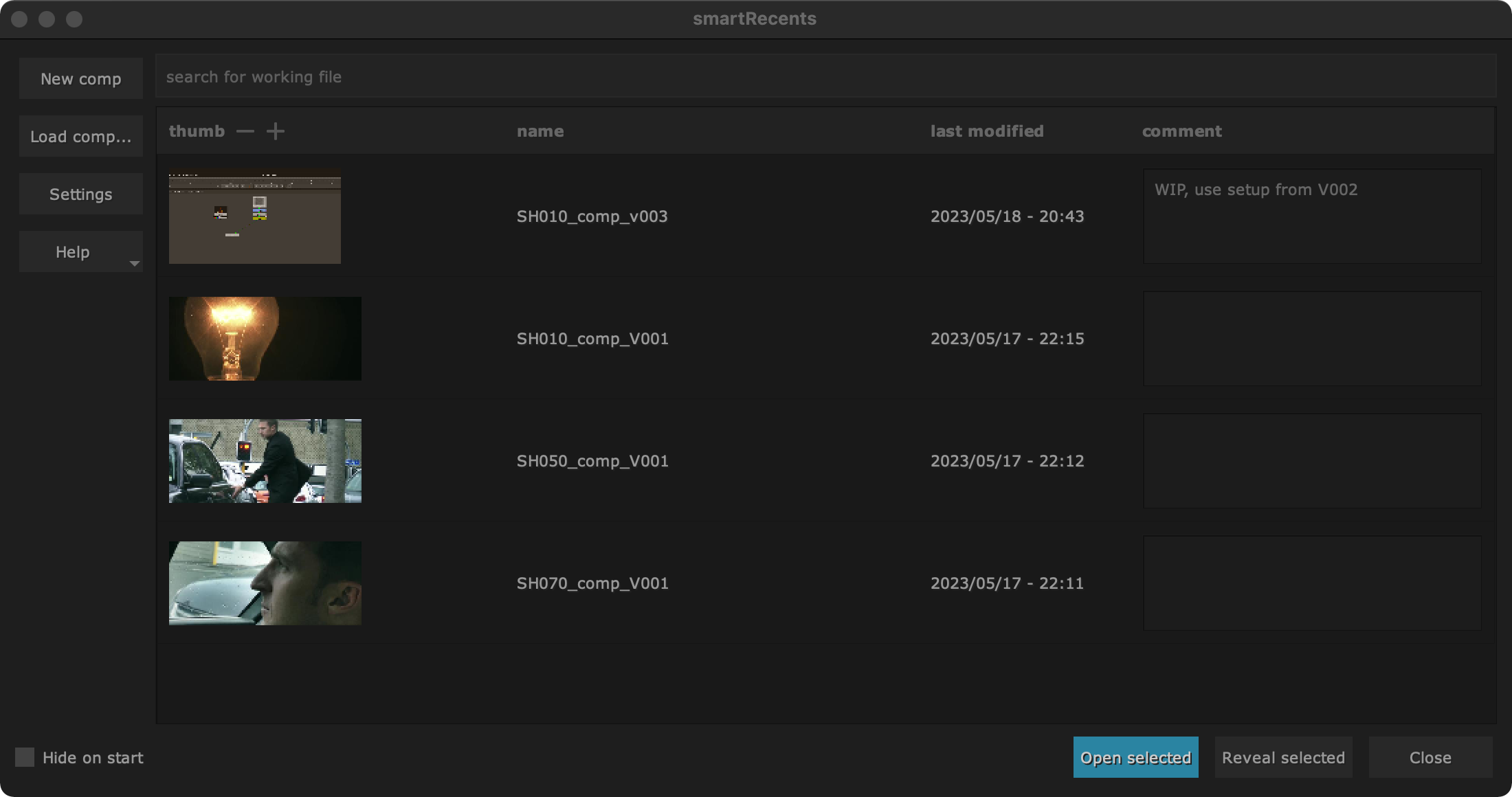Open the Settings panel
Screen dimensions: 1512x797
pyautogui.click(x=81, y=194)
